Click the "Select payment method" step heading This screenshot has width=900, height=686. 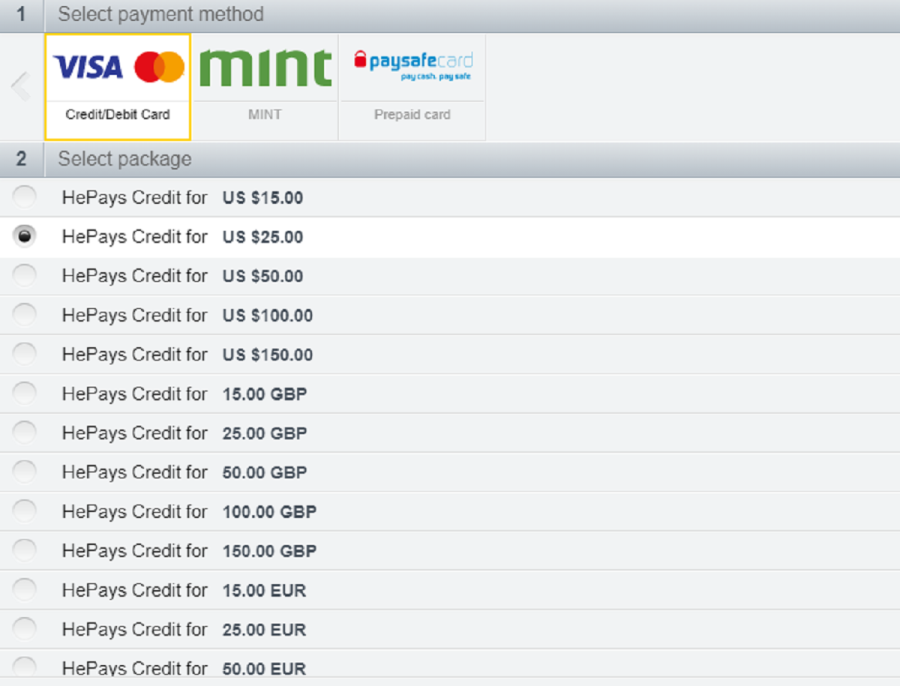pyautogui.click(x=161, y=14)
